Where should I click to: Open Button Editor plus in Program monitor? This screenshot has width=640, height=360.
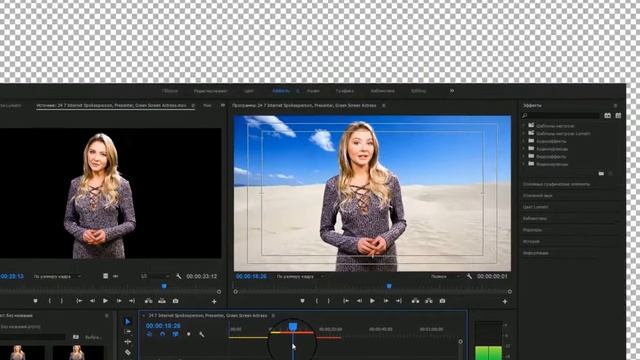click(x=505, y=301)
